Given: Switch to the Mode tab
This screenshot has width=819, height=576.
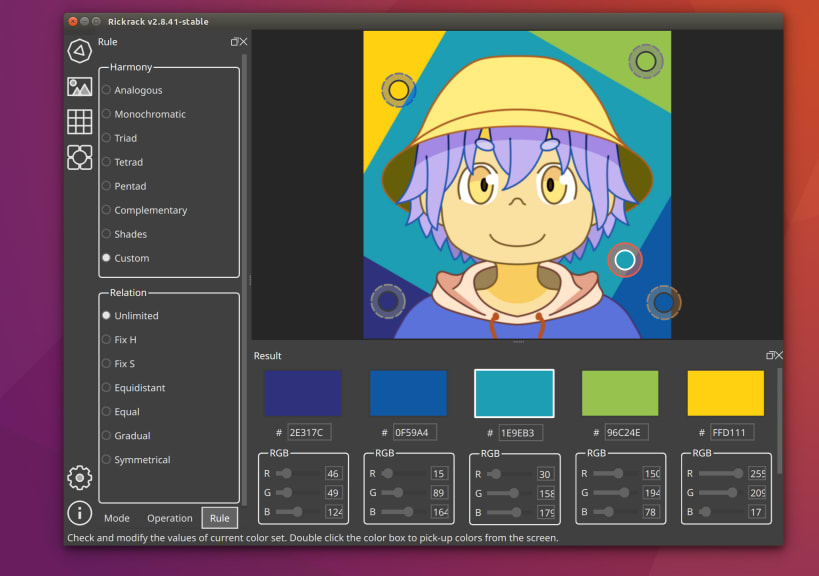Looking at the screenshot, I should [x=117, y=518].
